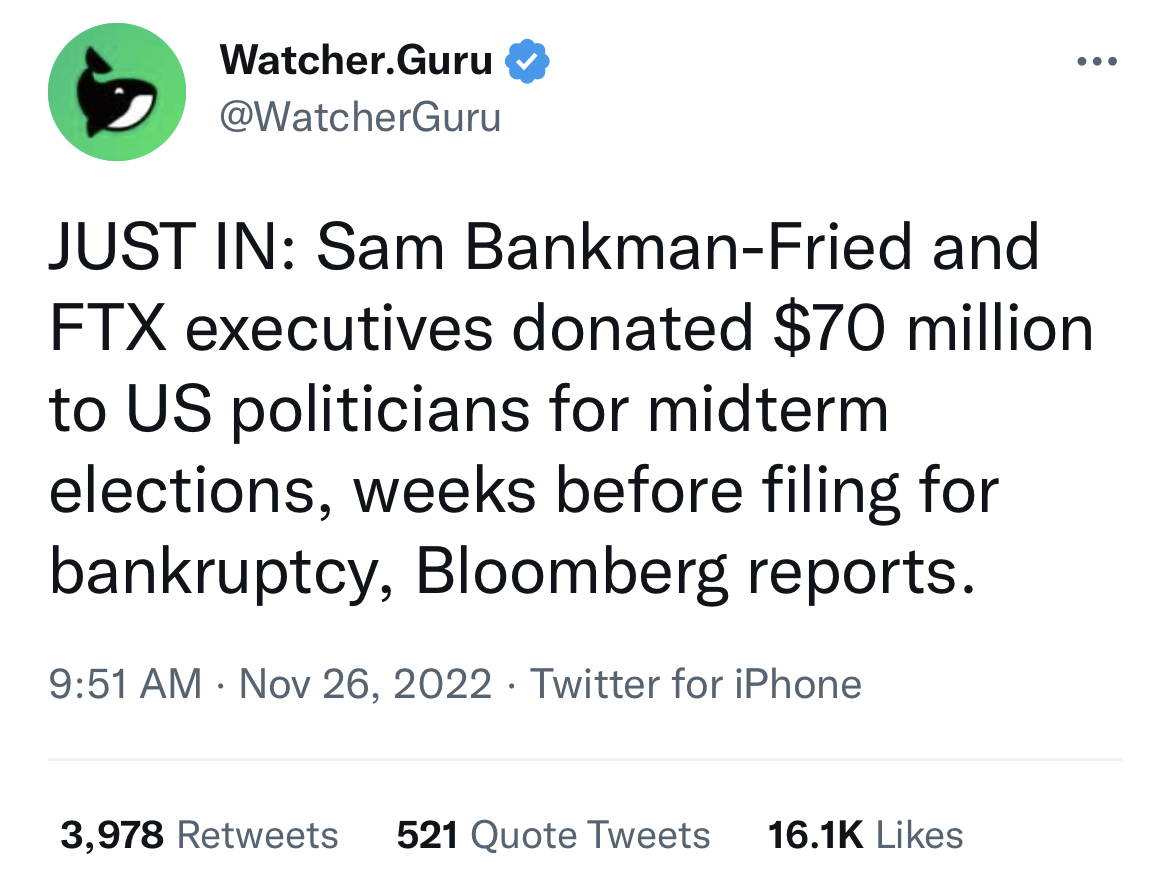Image resolution: width=1170 pixels, height=896 pixels.
Task: View the 3,978 retweets count
Action: point(112,835)
